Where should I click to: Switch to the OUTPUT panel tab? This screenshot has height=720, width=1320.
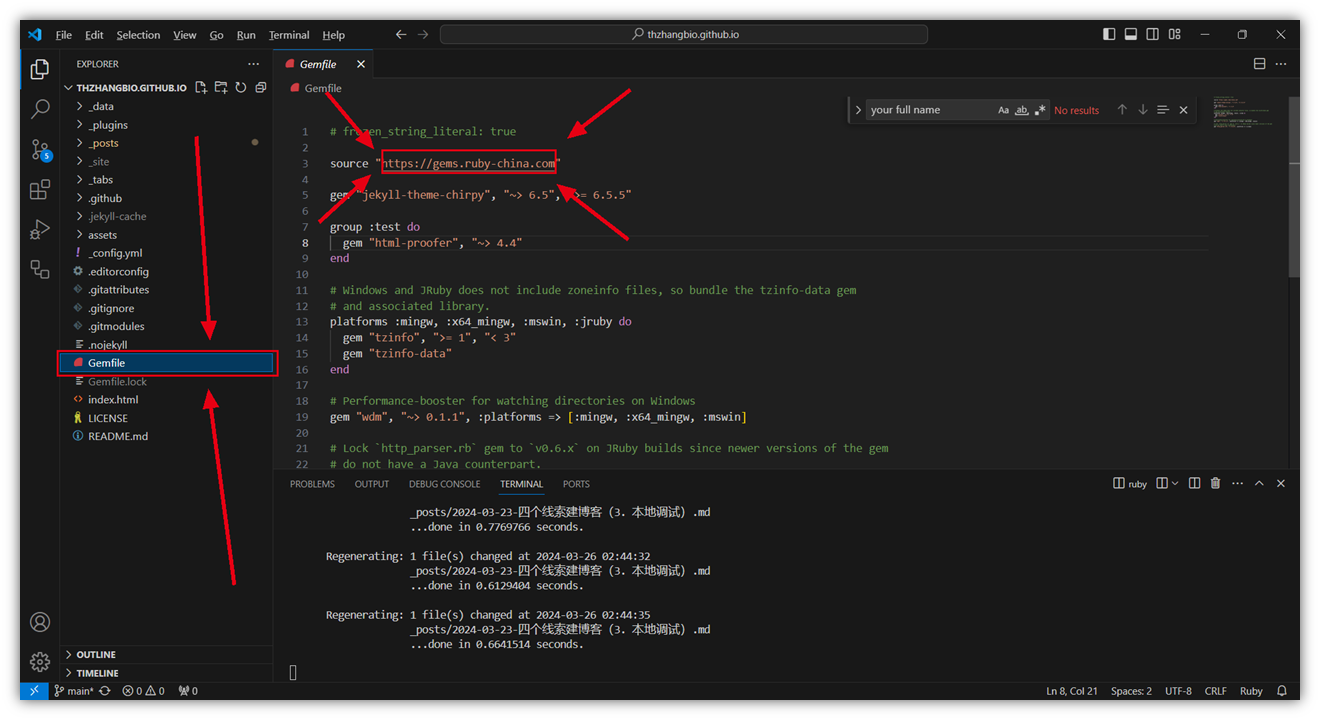[372, 484]
